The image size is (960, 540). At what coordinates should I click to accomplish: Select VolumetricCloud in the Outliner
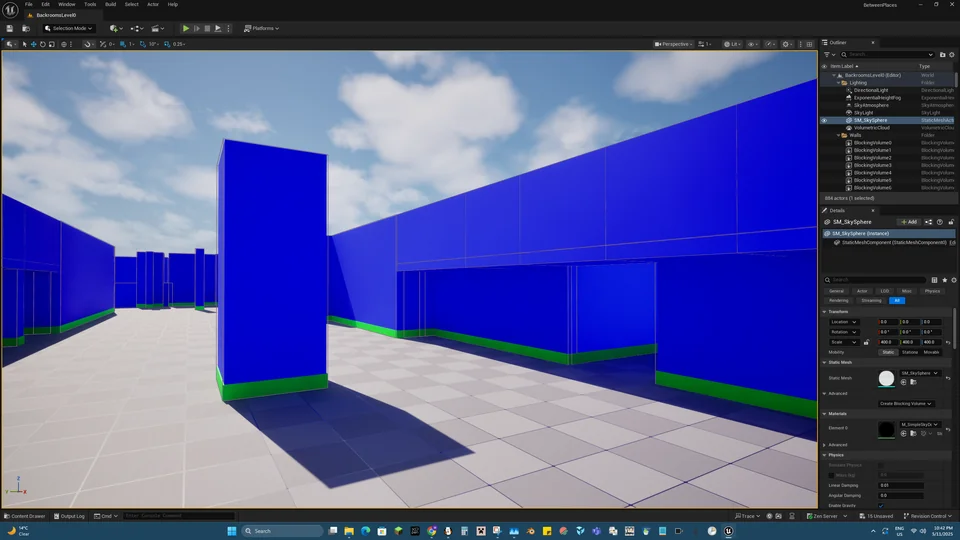[x=872, y=128]
